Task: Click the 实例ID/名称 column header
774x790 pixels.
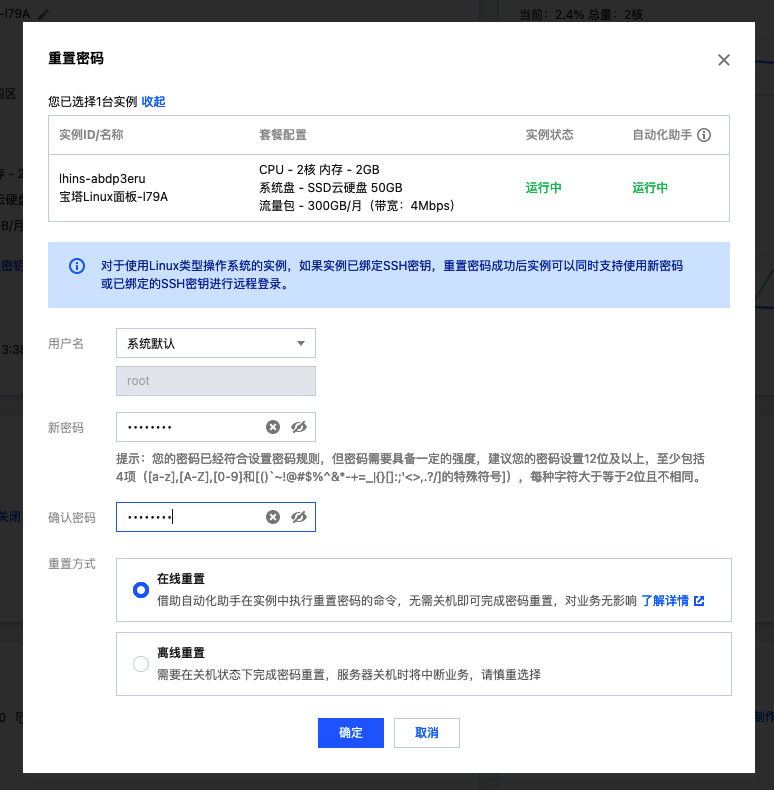Action: point(91,135)
